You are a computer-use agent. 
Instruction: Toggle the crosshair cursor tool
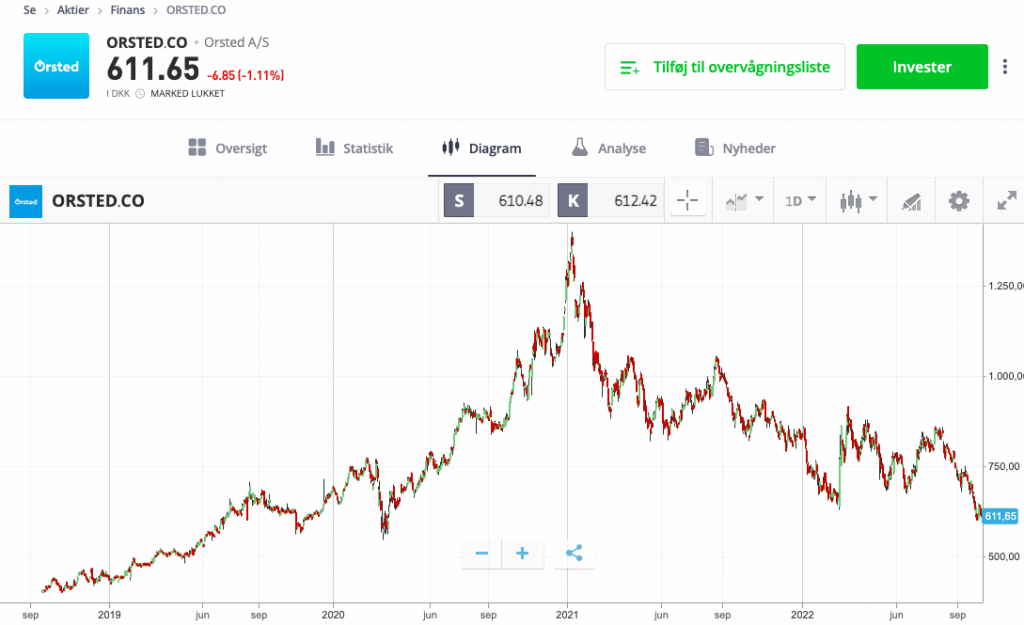pyautogui.click(x=687, y=201)
